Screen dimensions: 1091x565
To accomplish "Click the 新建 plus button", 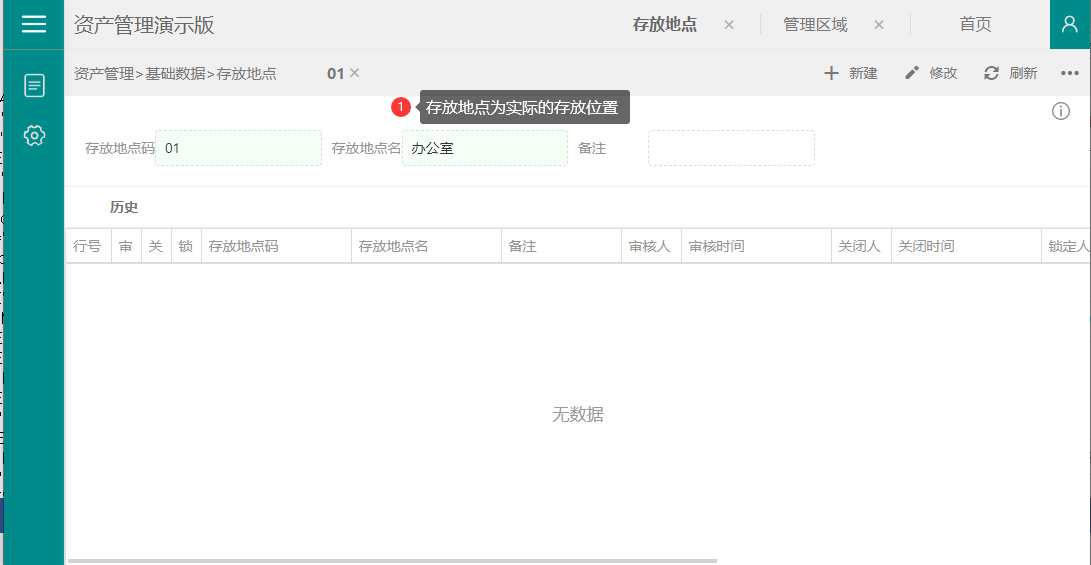I will [850, 73].
